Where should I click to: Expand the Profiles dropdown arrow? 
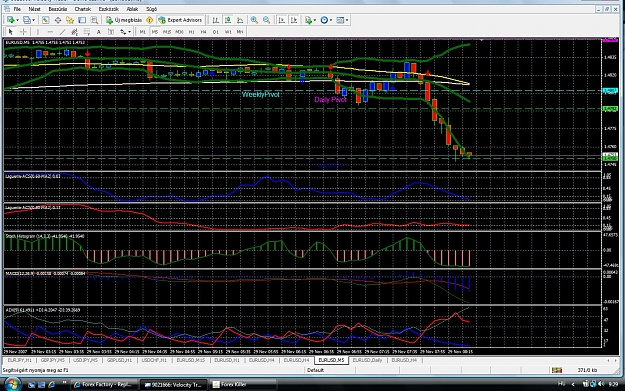click(33, 20)
